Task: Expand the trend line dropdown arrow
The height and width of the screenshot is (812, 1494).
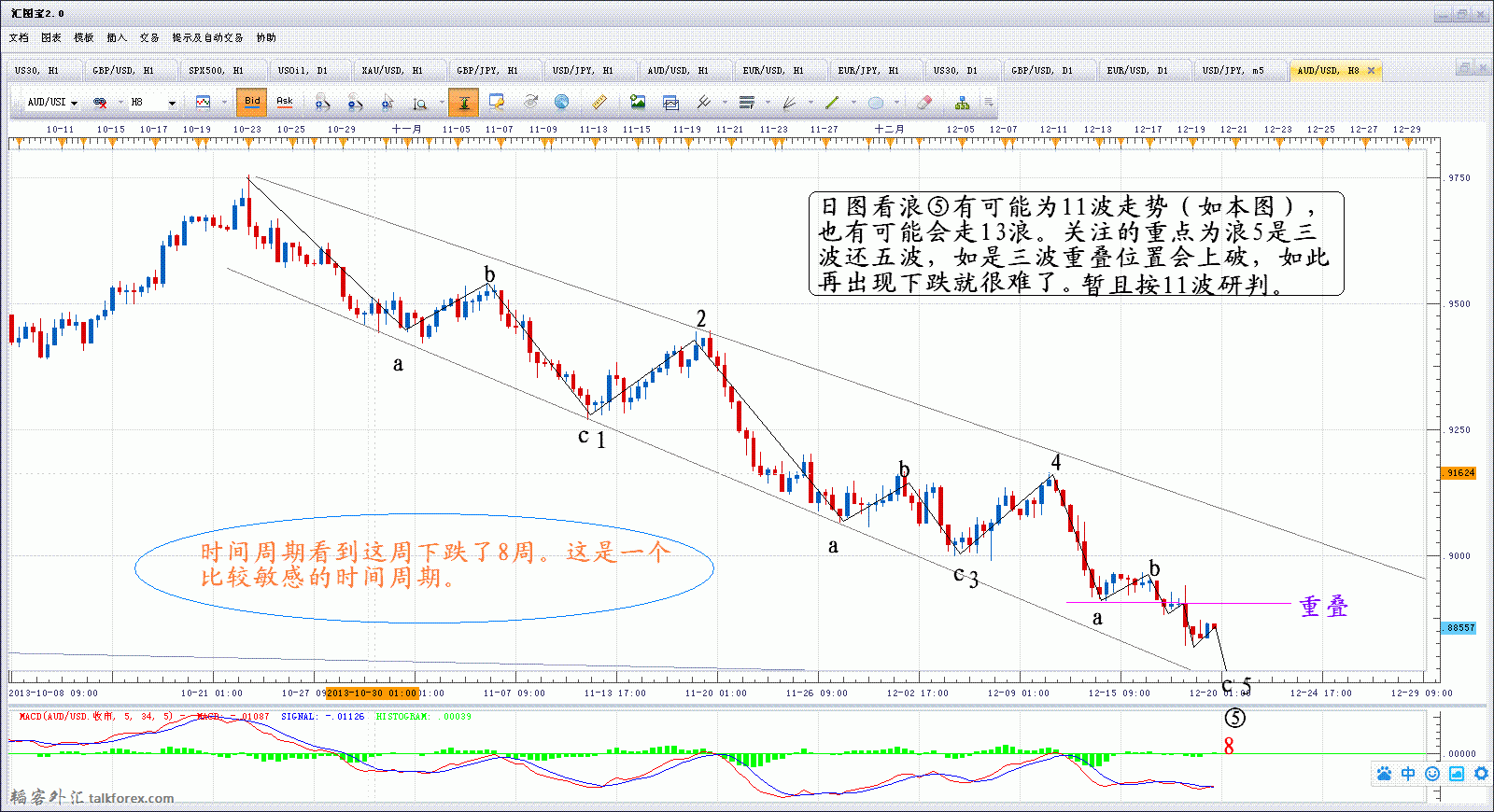Action: pyautogui.click(x=853, y=102)
